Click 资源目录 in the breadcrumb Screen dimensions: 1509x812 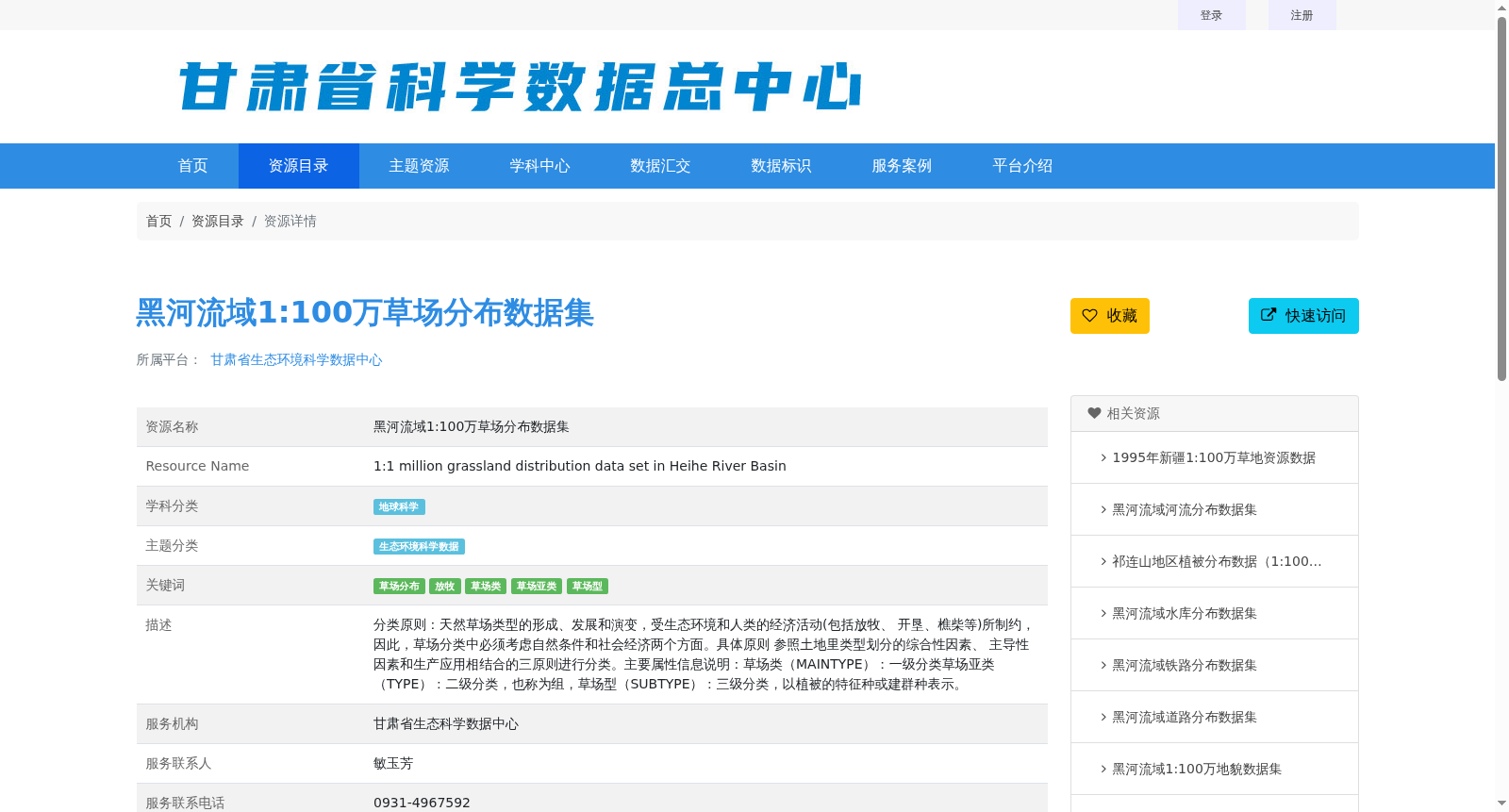pyautogui.click(x=218, y=221)
